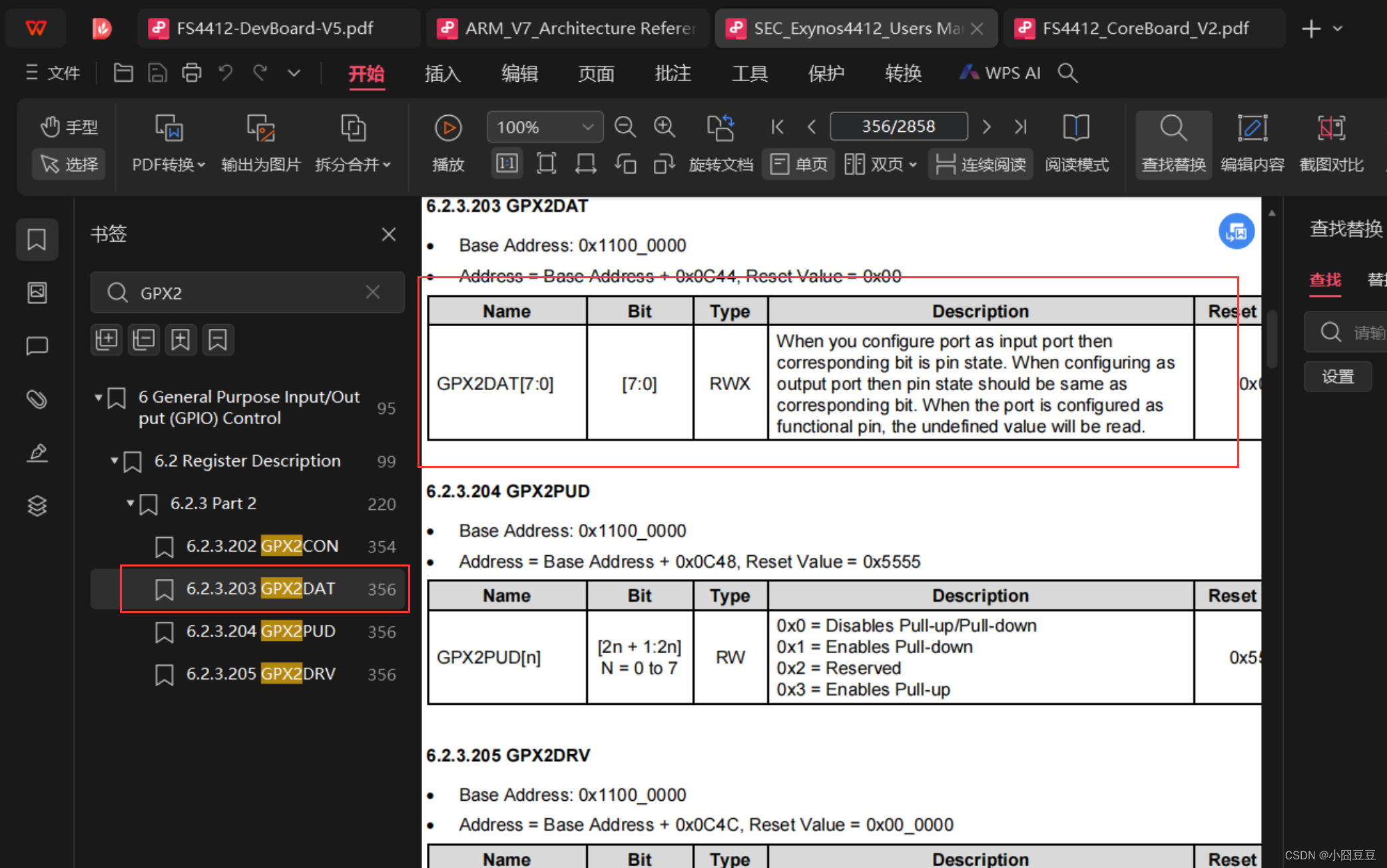
Task: Open the WPS home logo tab
Action: 36,28
